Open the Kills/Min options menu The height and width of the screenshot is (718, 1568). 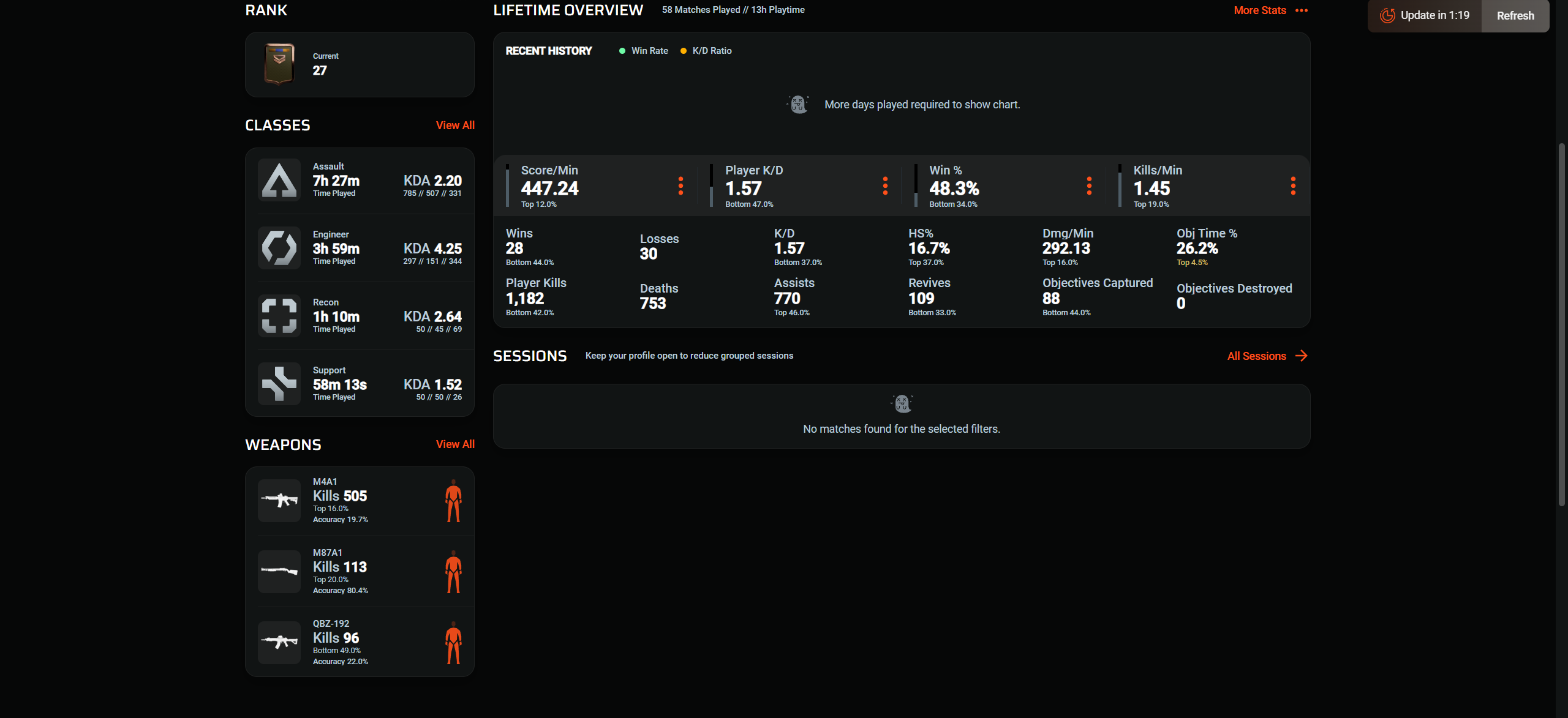(1293, 185)
